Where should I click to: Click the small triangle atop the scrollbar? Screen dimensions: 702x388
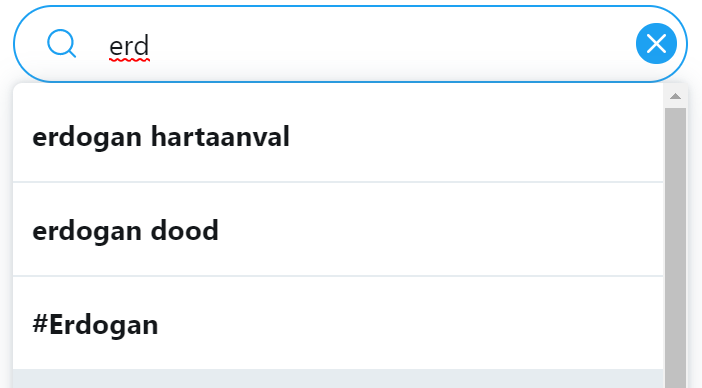coord(675,96)
